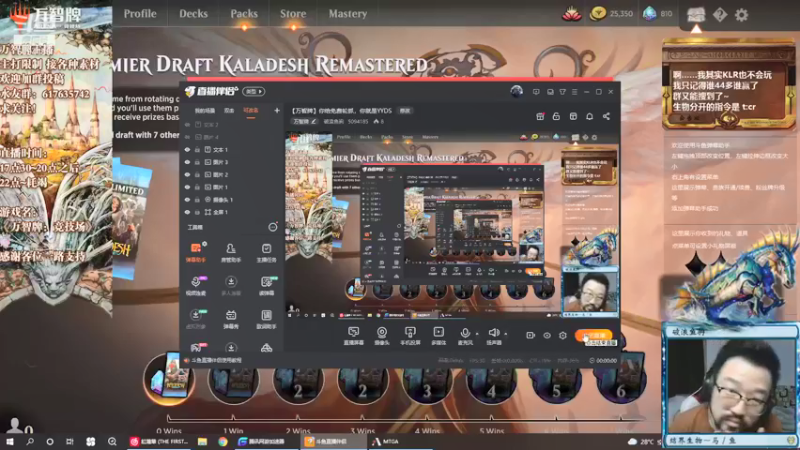The image size is (800, 450).
Task: Hide the 图片 1 source layer
Action: click(x=187, y=187)
